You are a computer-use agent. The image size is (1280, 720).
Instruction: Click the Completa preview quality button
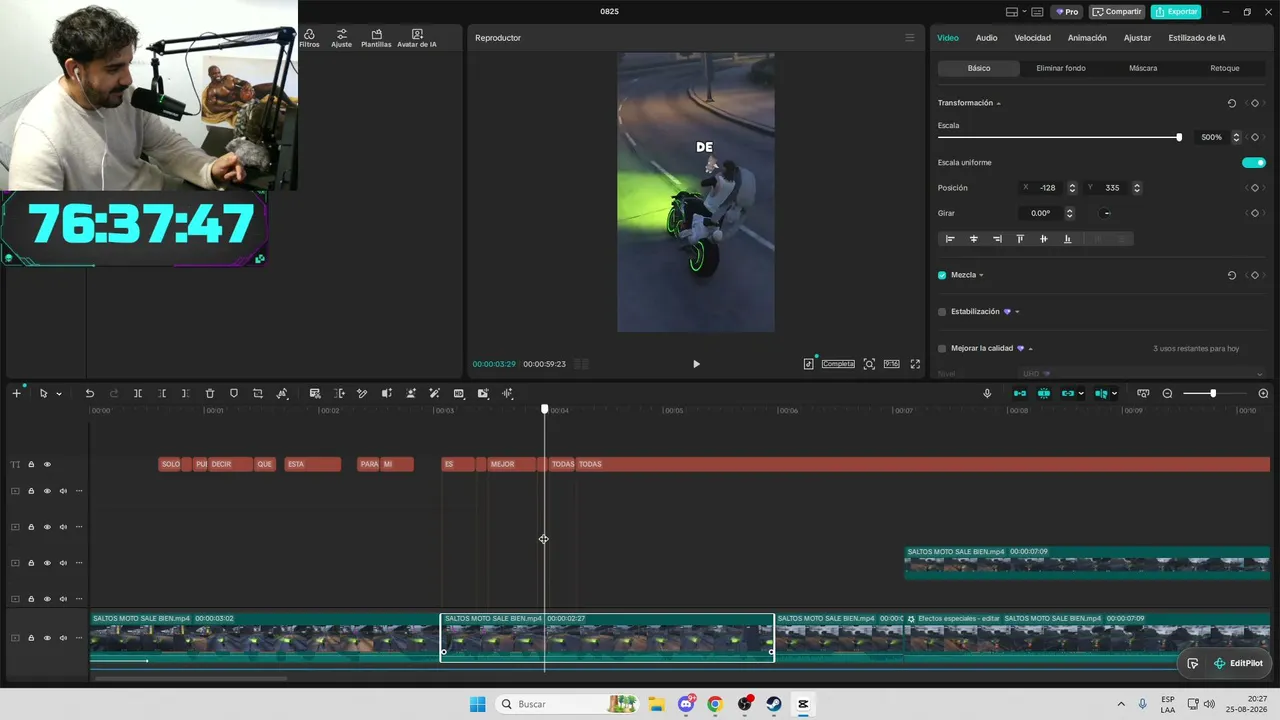(x=838, y=364)
